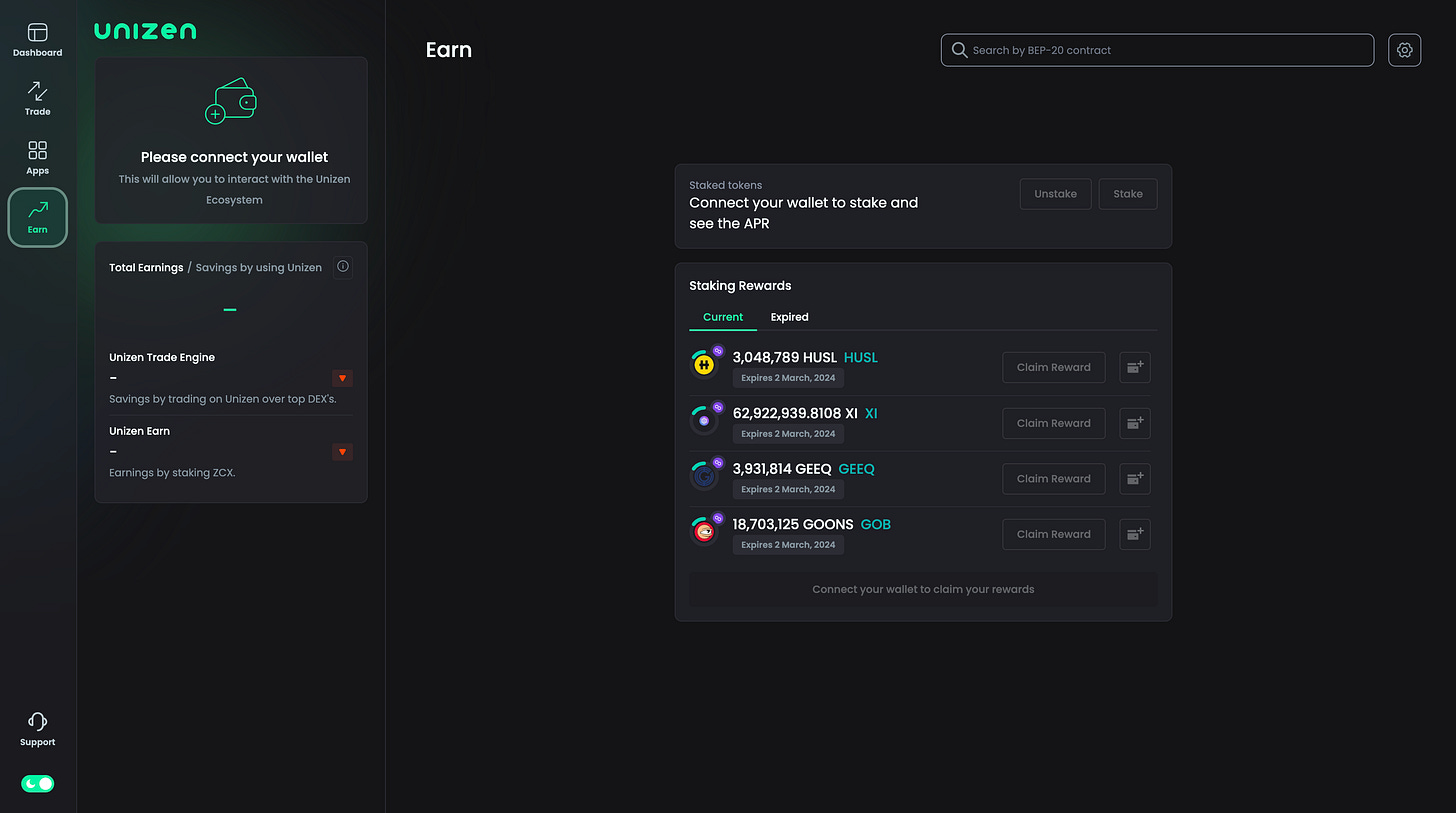1456x813 pixels.
Task: Click the XI token logo
Action: (705, 421)
